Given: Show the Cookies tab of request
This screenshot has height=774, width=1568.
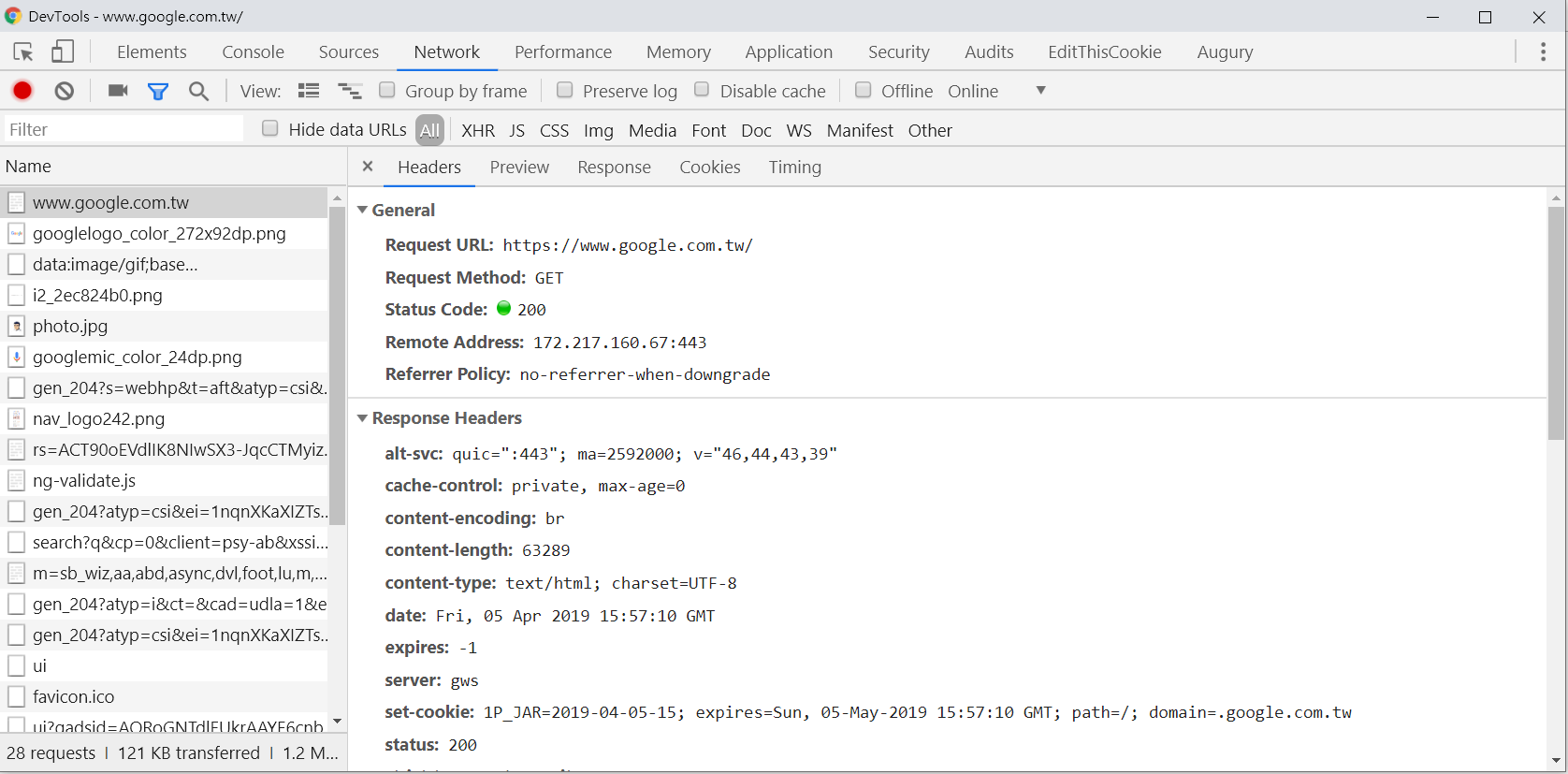Looking at the screenshot, I should [709, 167].
